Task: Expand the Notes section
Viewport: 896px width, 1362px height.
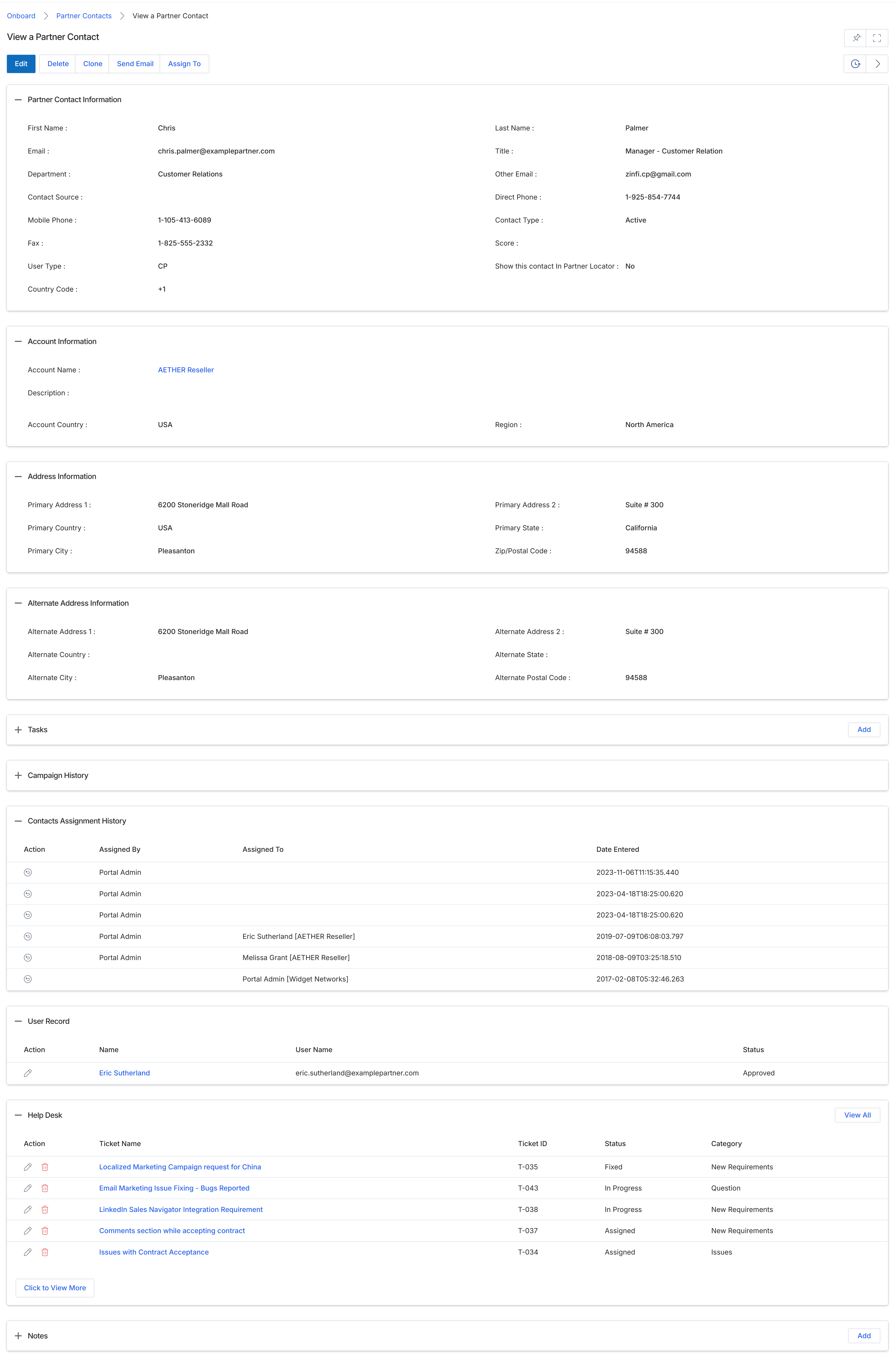Action: click(x=18, y=1336)
